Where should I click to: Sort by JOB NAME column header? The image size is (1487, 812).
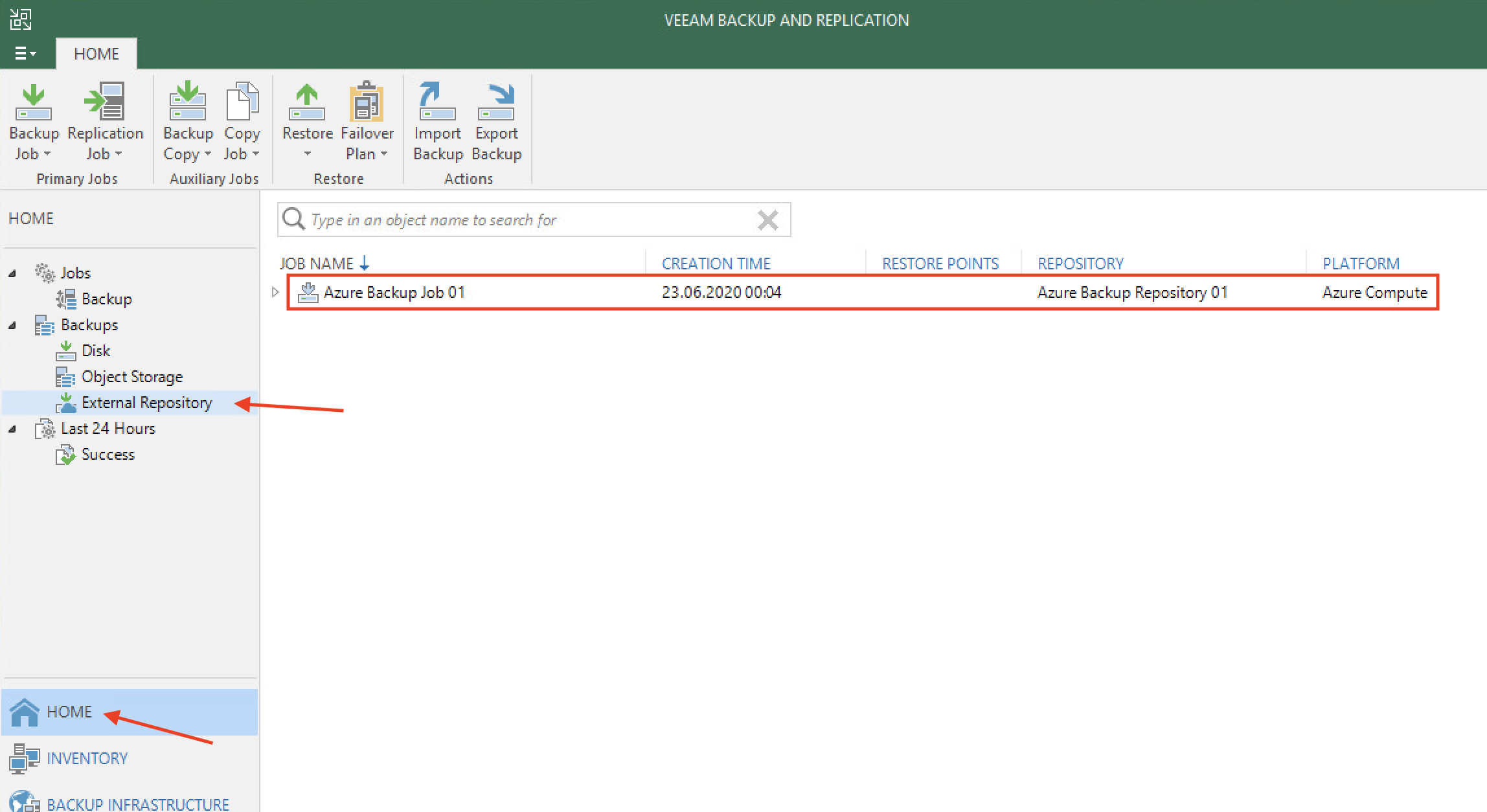click(317, 264)
